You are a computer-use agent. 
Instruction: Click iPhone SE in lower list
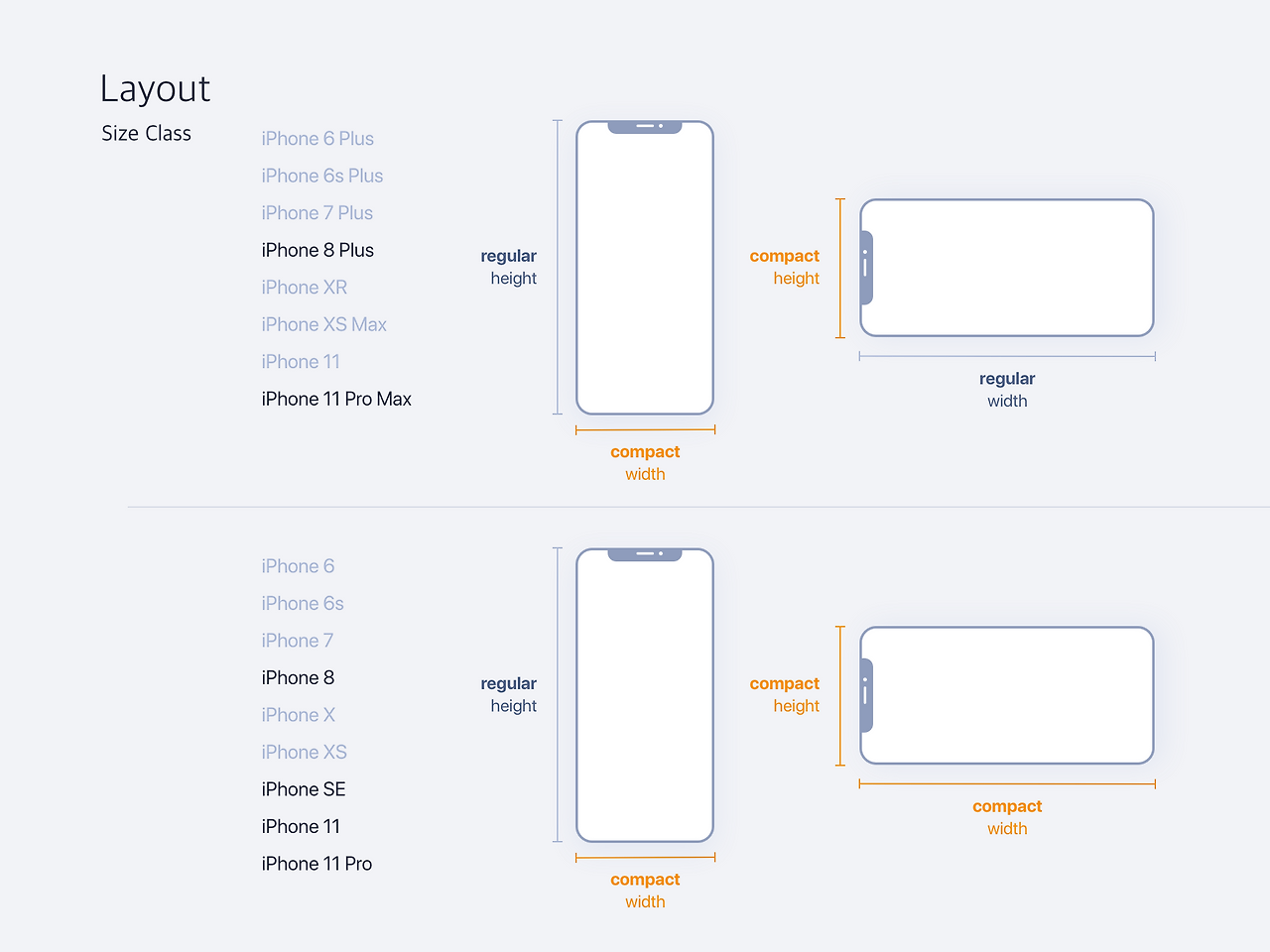coord(304,789)
